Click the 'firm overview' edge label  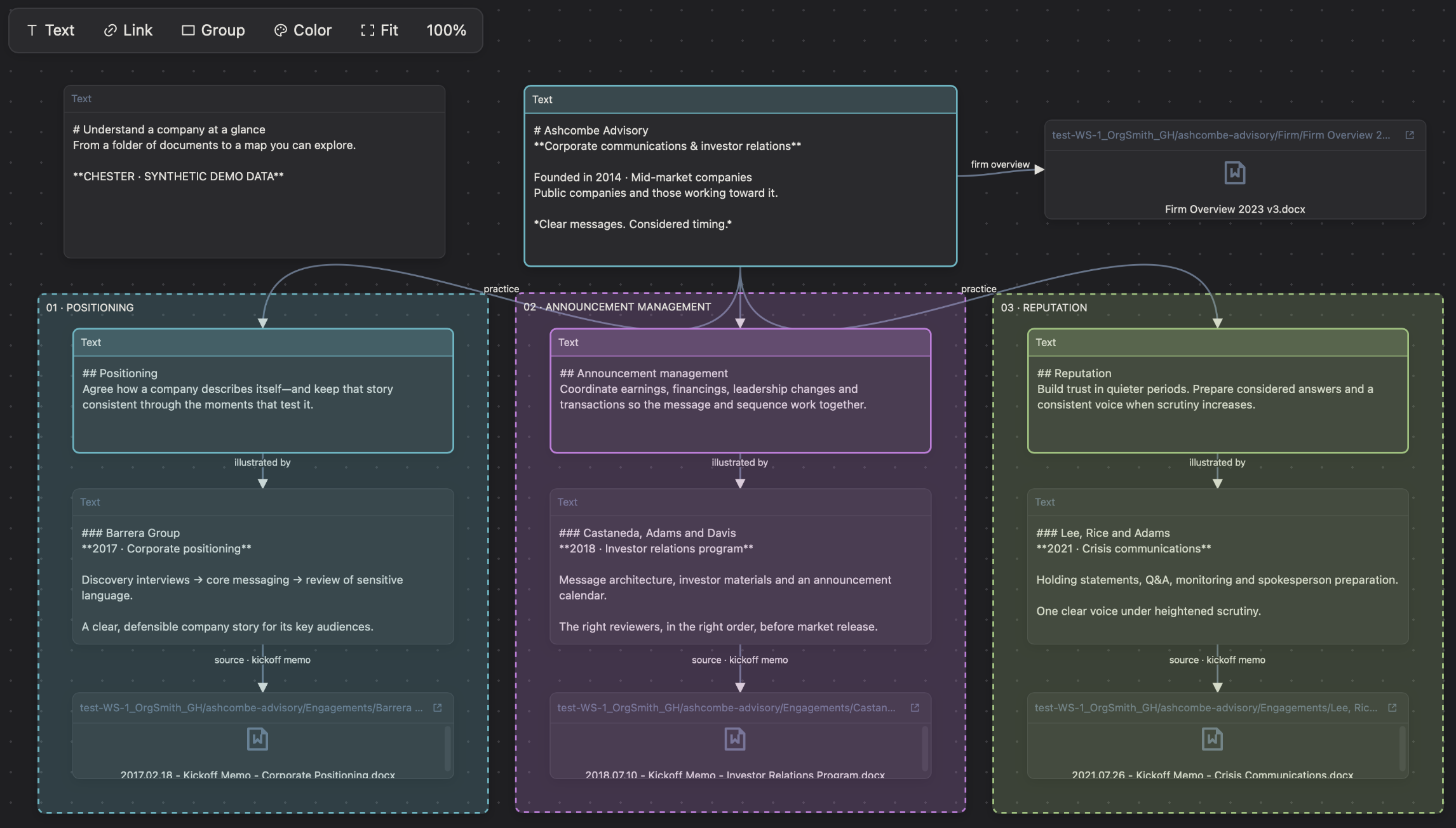(1000, 164)
